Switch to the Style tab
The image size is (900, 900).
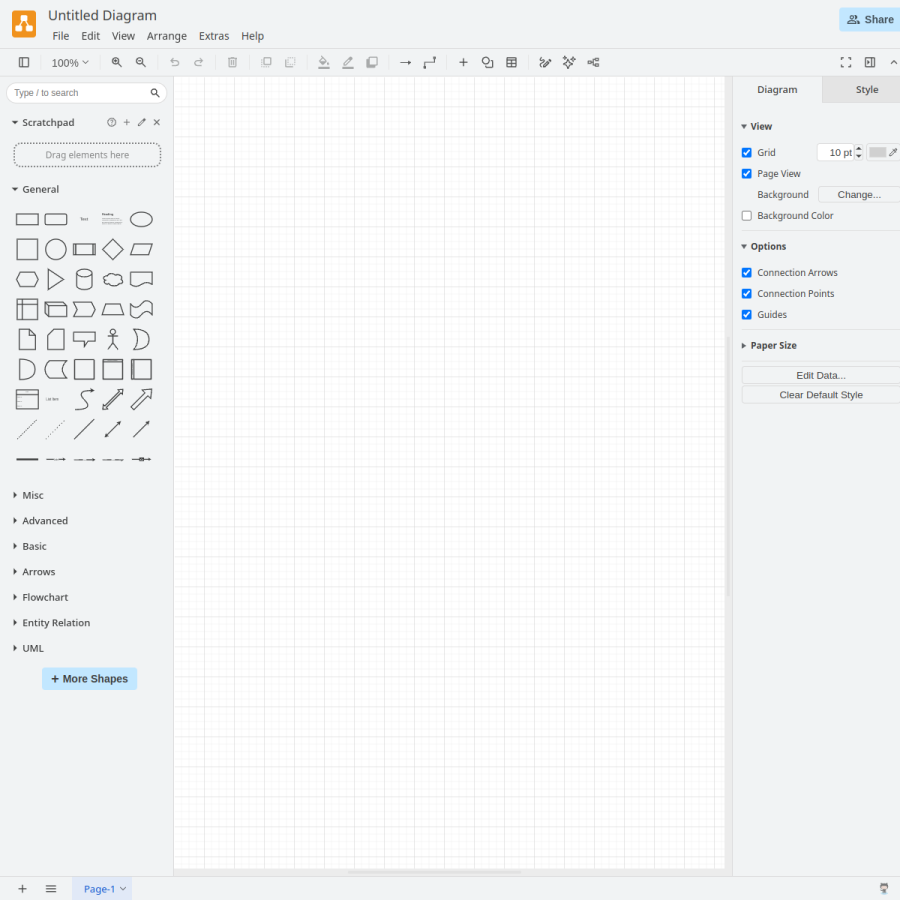coord(867,90)
